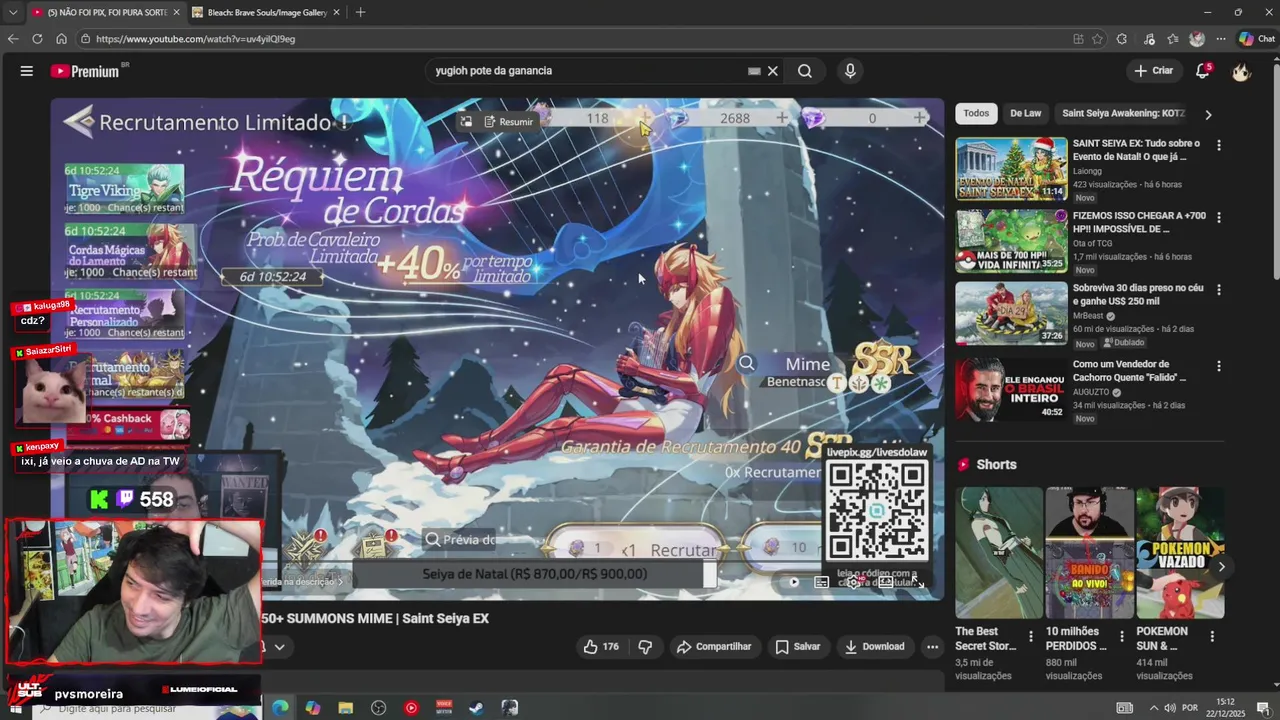Image resolution: width=1280 pixels, height=720 pixels.
Task: Open the POKEMON VAZADO short thumbnail
Action: [1180, 553]
